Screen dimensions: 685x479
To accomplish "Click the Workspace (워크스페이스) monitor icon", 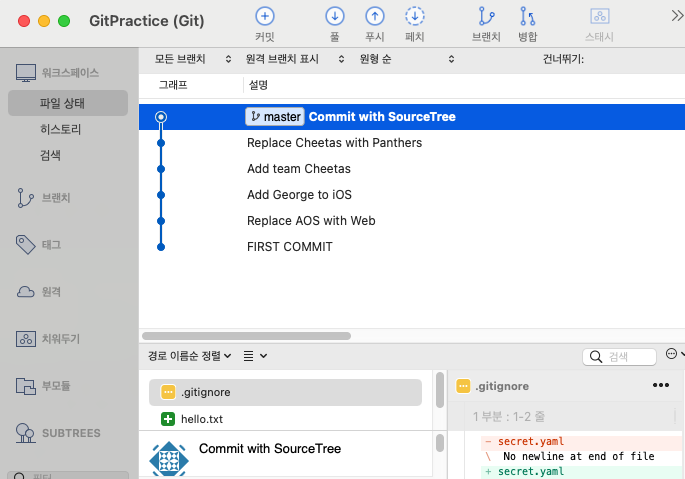I will (x=26, y=73).
